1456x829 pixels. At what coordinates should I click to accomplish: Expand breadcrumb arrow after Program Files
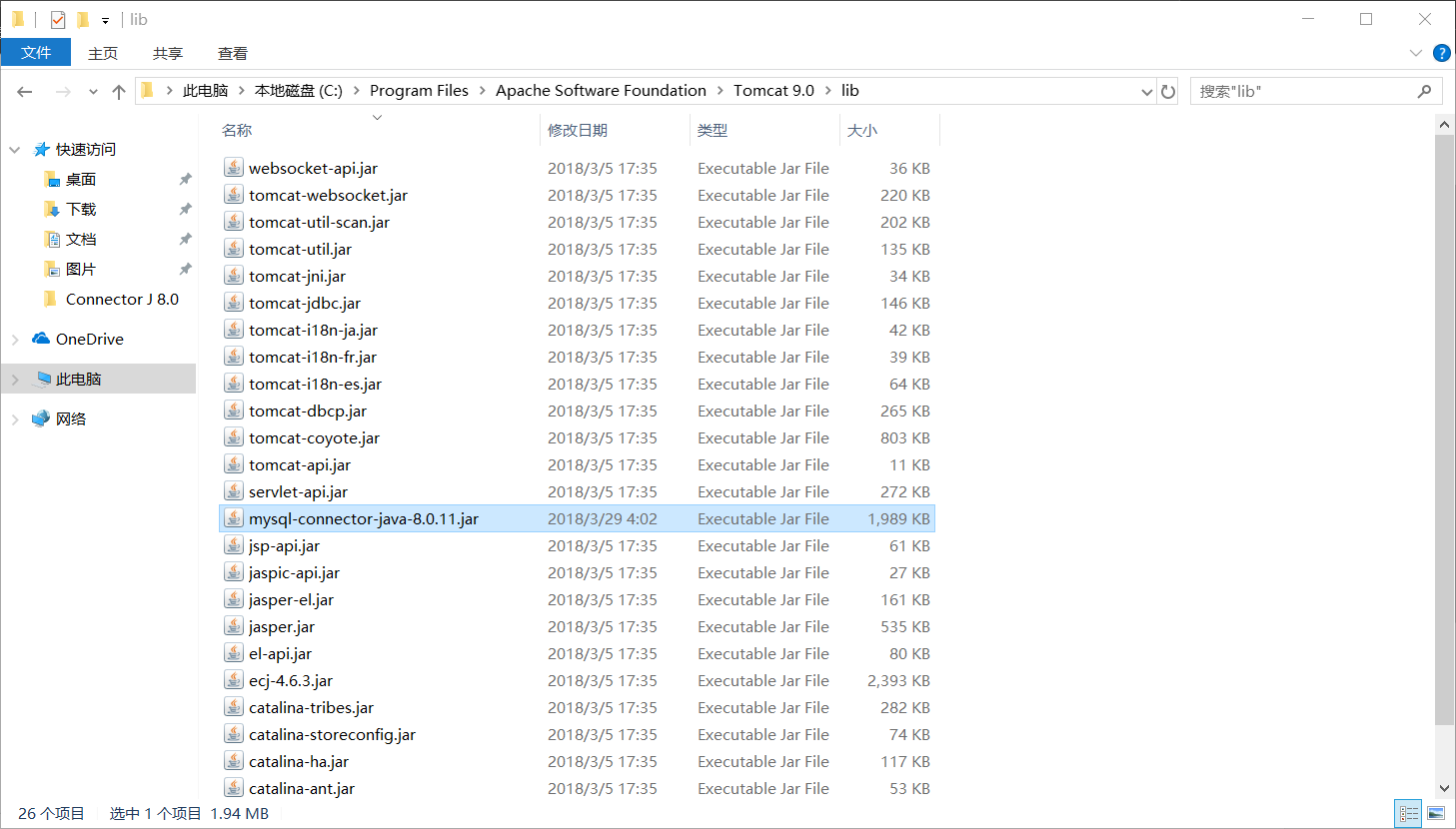coord(483,90)
